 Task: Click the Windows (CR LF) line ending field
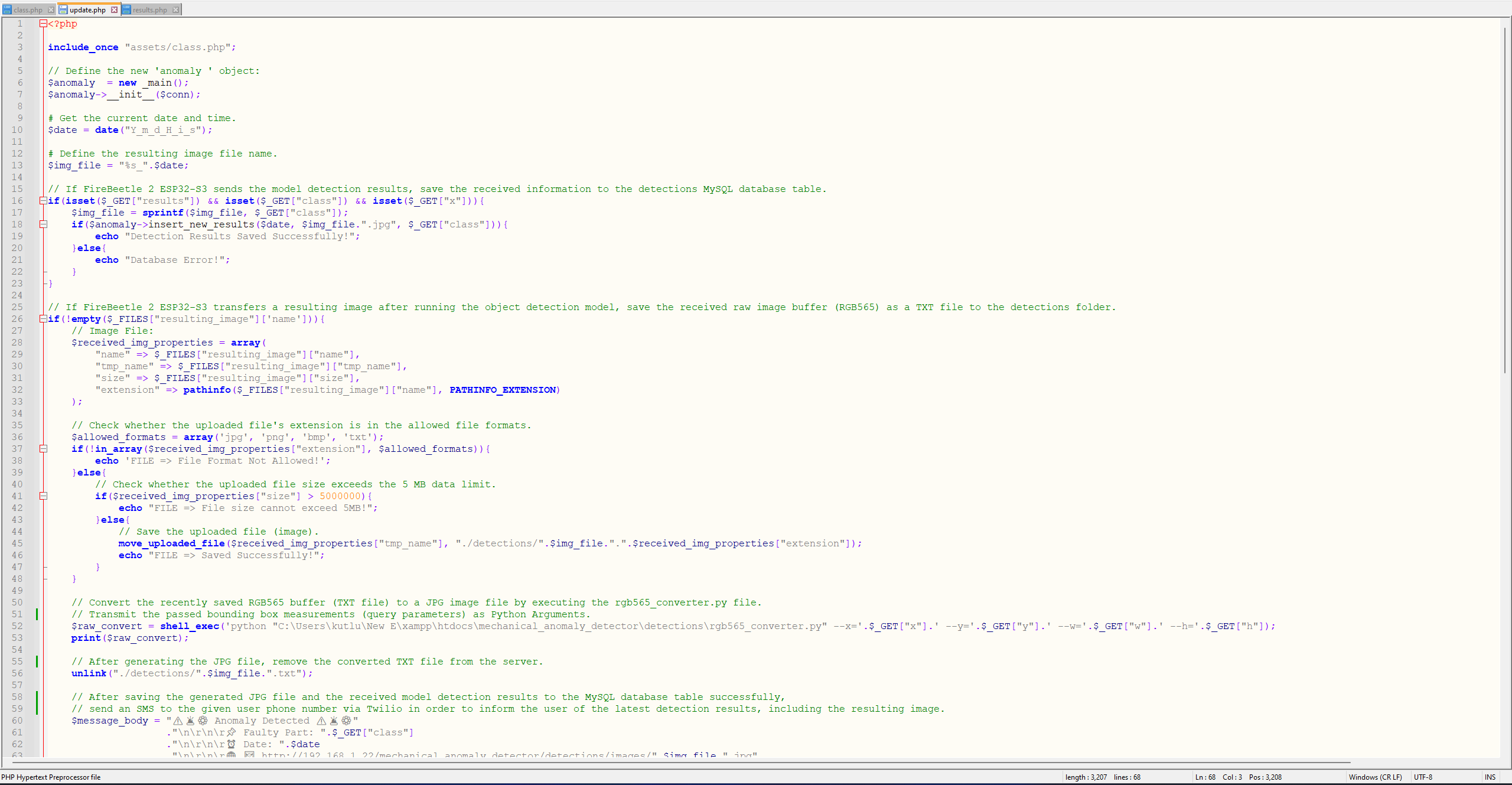[1375, 777]
